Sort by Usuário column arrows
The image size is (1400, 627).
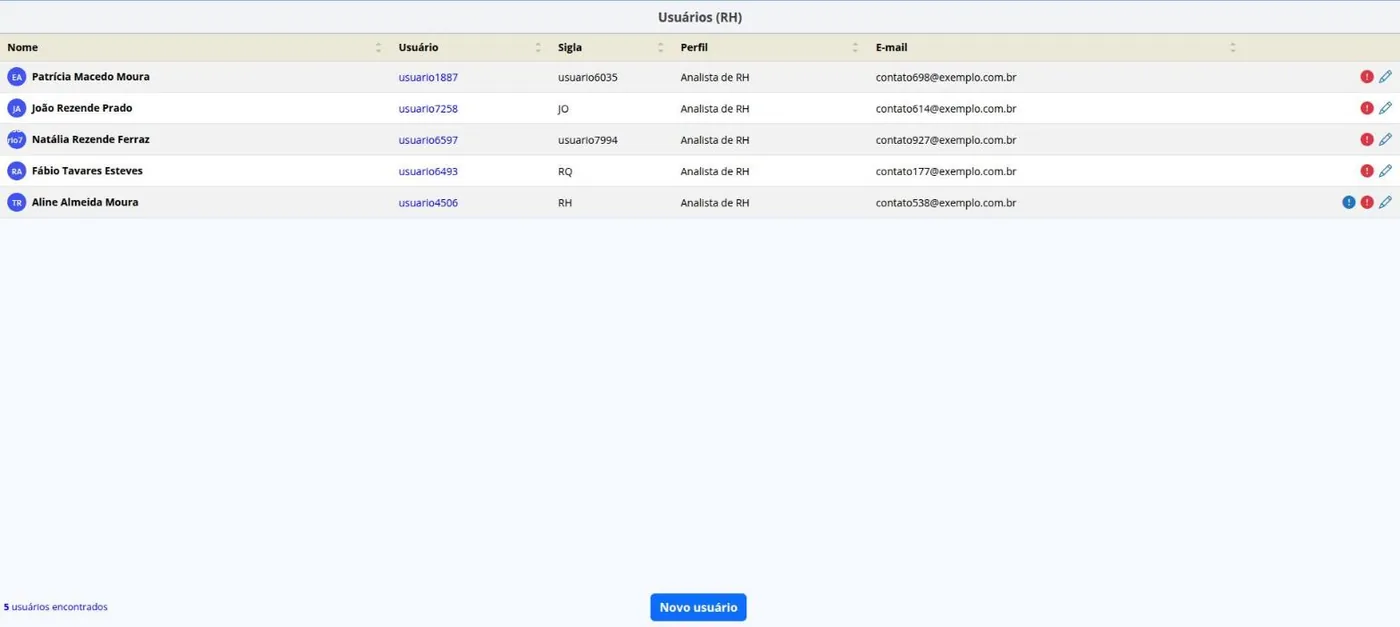tap(538, 48)
